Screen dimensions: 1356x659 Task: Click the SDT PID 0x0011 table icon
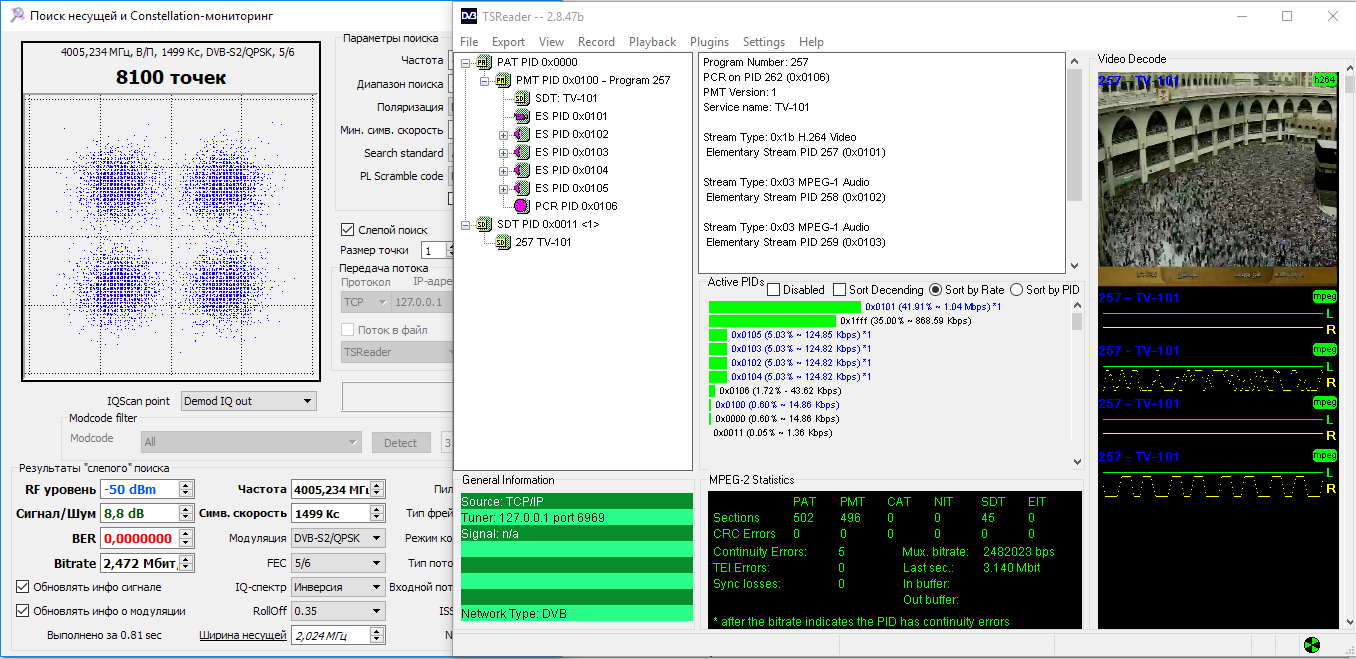point(485,224)
